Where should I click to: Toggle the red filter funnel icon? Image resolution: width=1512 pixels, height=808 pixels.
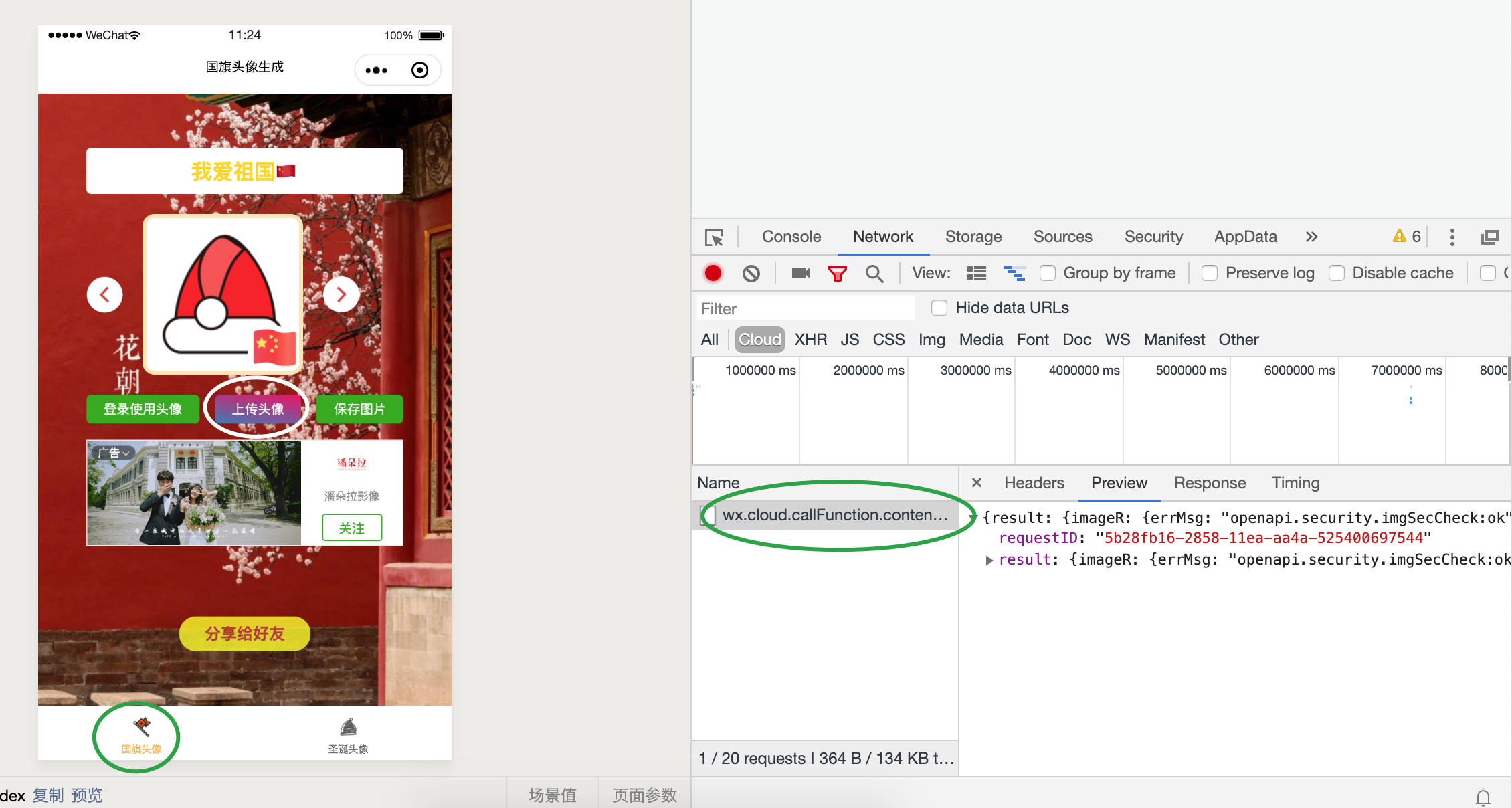(837, 273)
